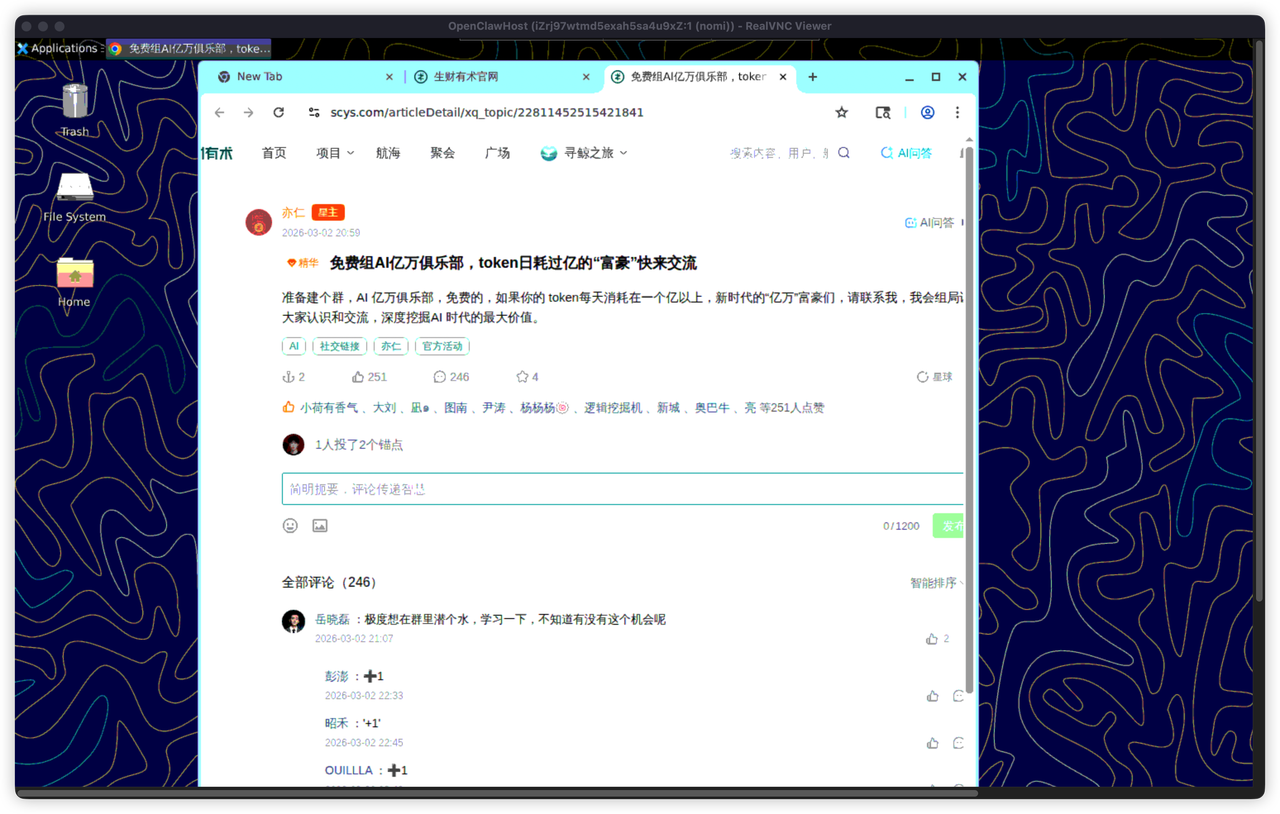
Task: Open the Applications menu in the taskbar
Action: [57, 48]
